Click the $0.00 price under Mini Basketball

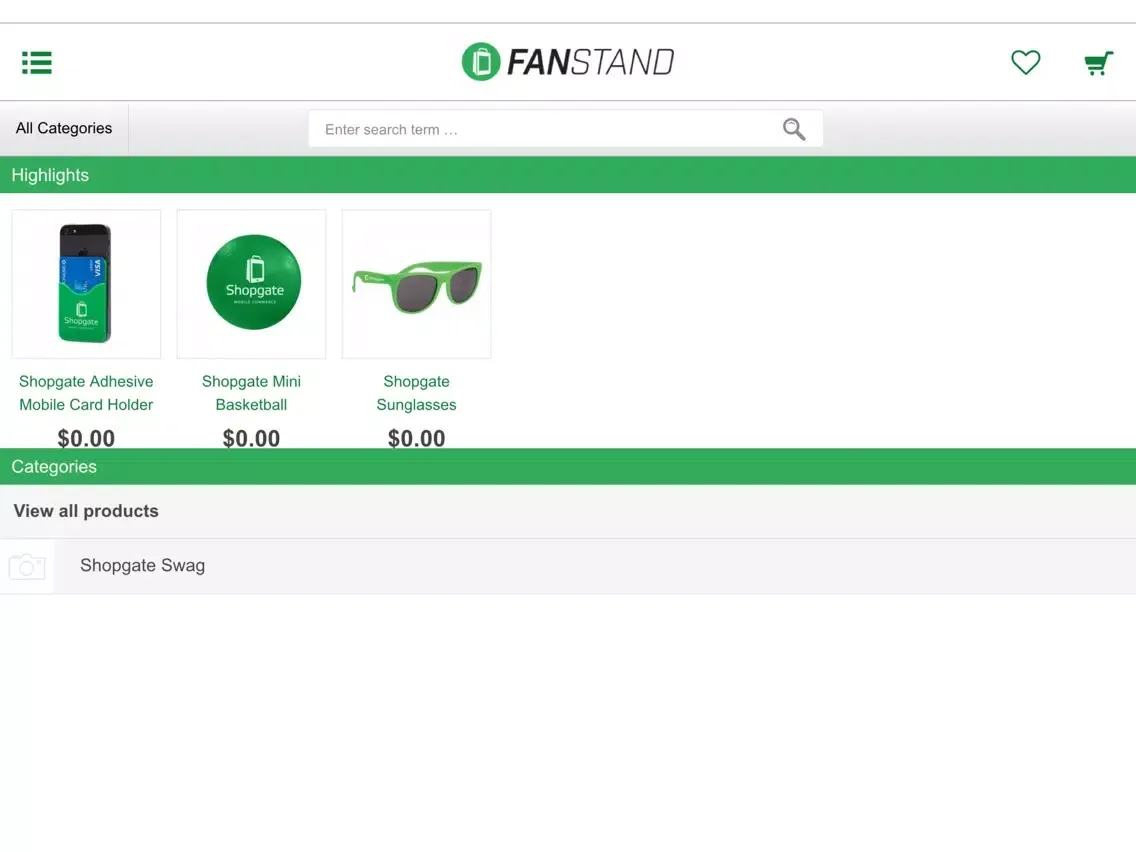click(x=251, y=438)
